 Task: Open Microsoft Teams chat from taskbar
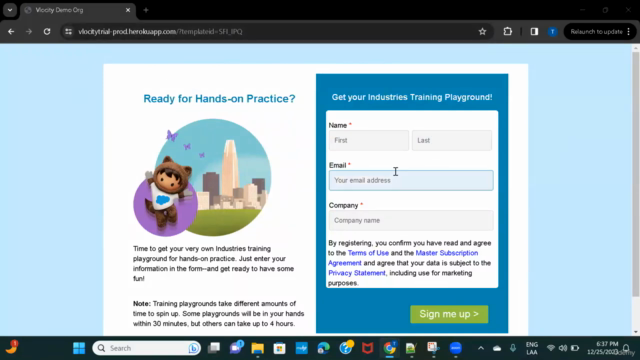[x=236, y=348]
